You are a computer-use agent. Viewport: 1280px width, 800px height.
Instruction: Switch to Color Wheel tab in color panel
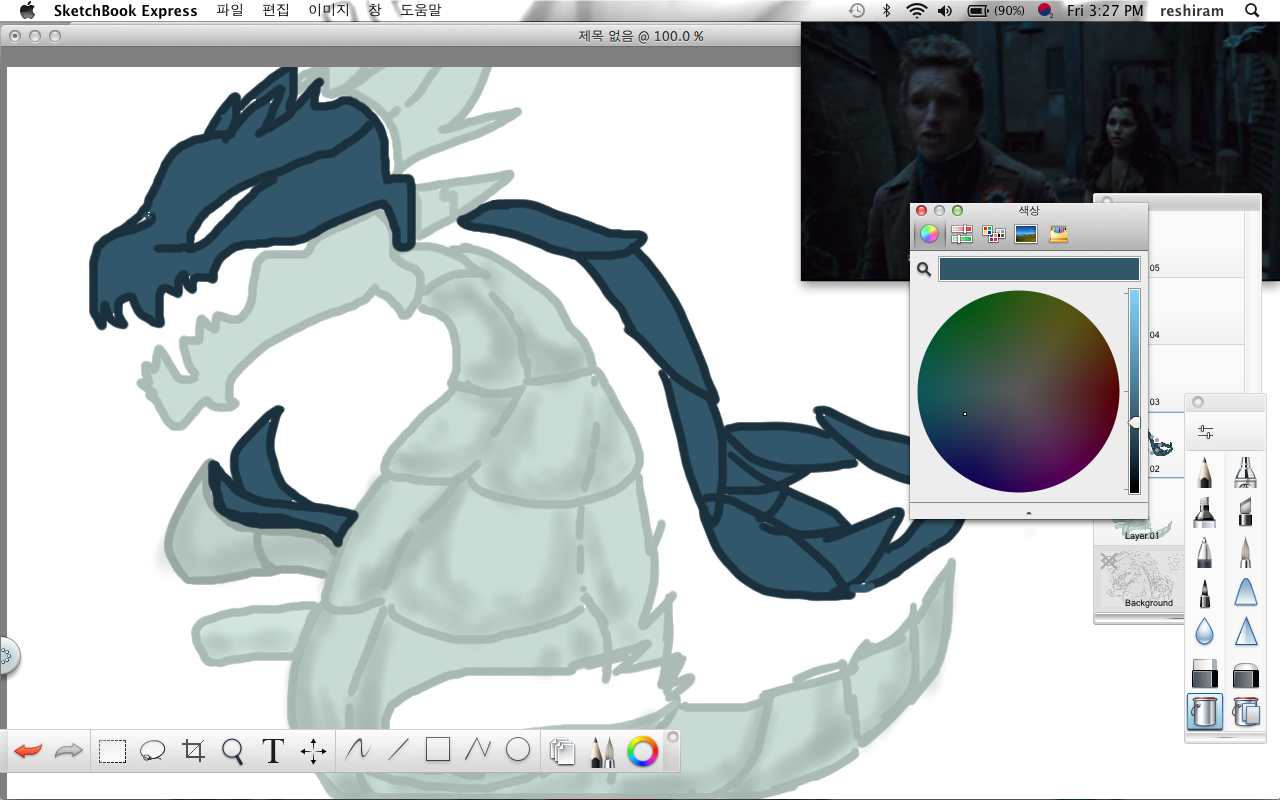929,234
